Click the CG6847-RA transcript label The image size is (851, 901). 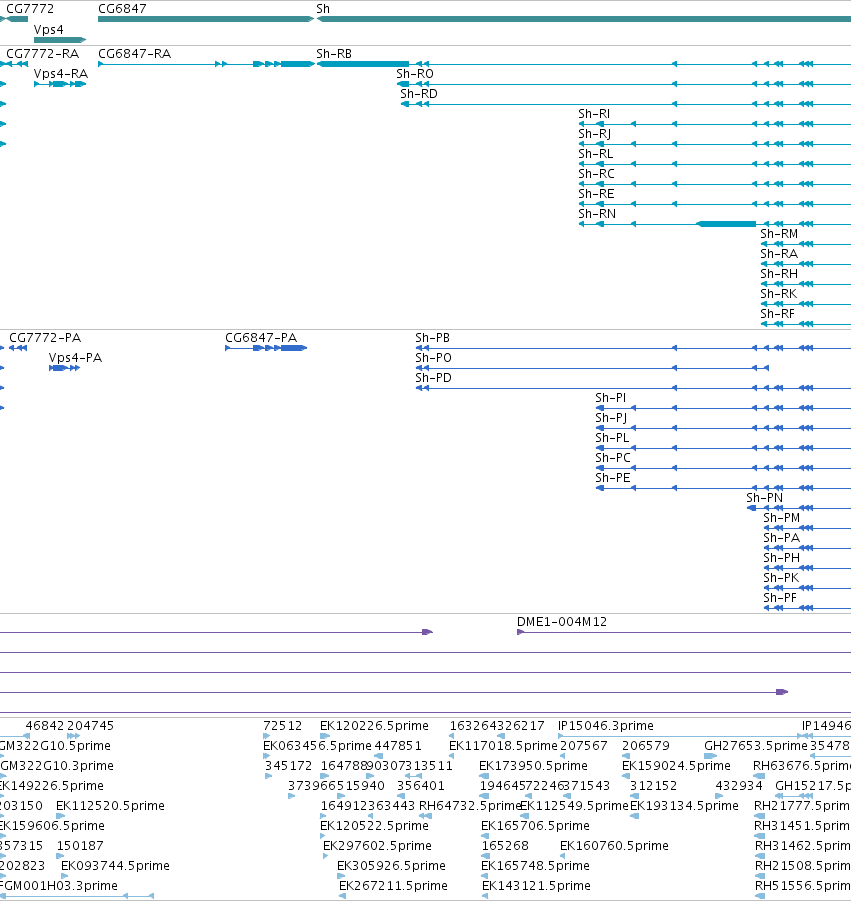134,53
